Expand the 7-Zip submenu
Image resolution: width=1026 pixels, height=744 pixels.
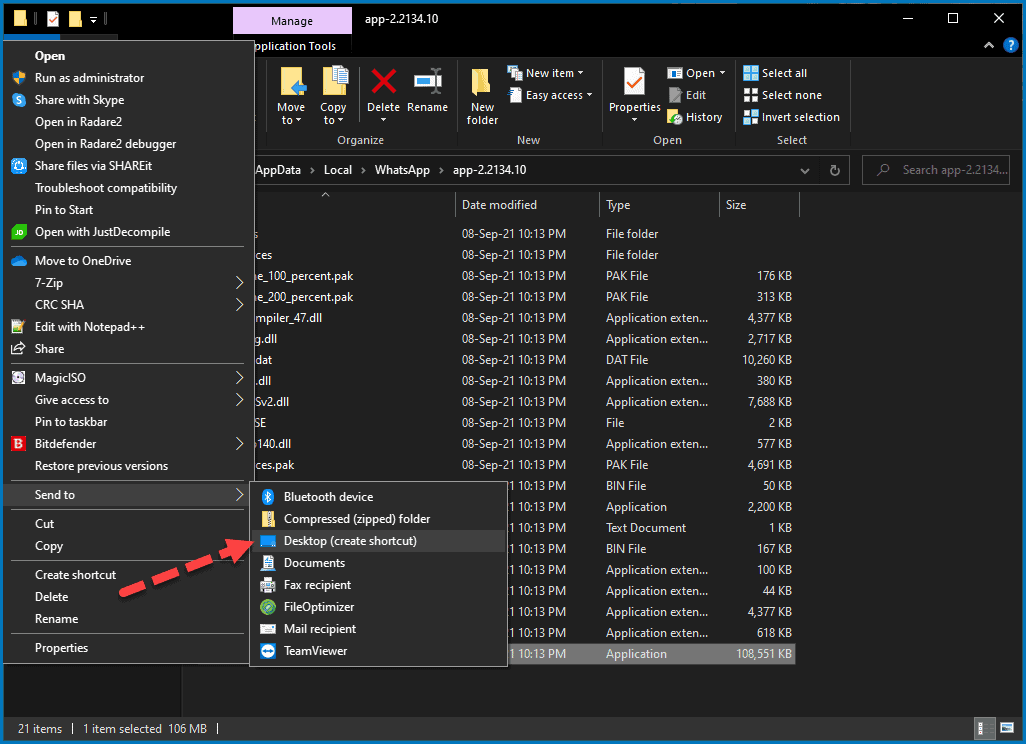pos(128,283)
